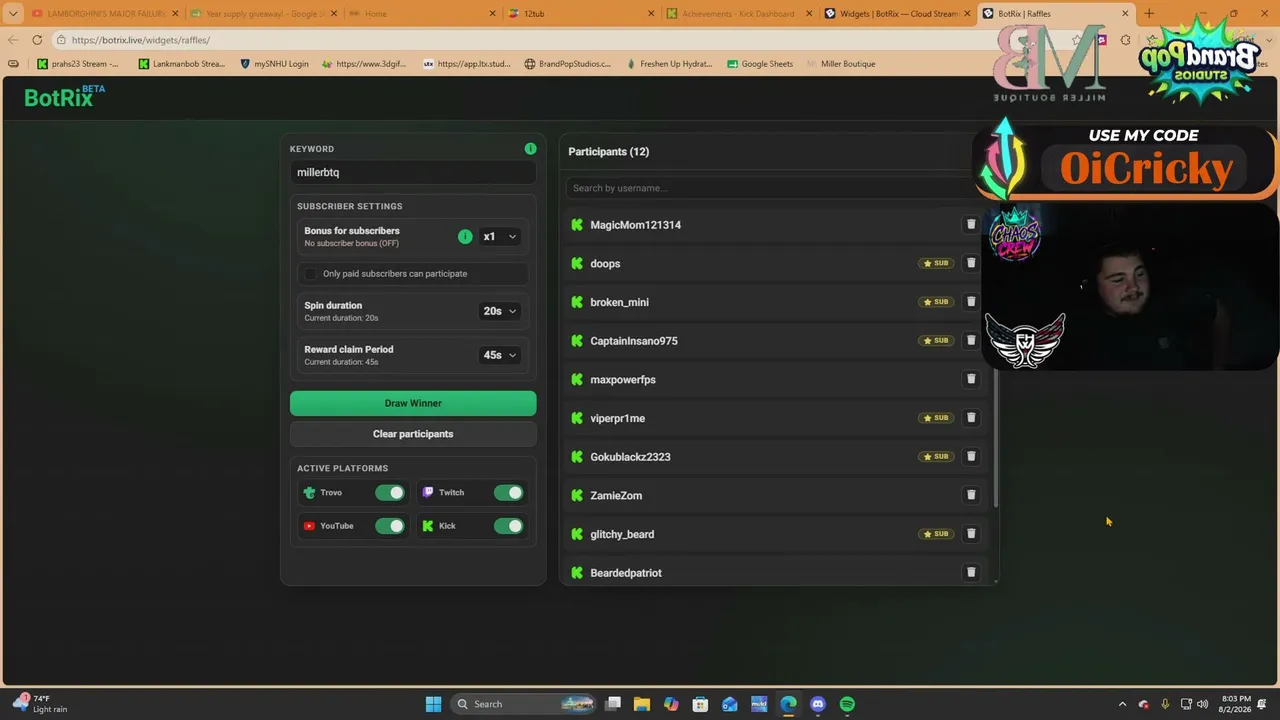The width and height of the screenshot is (1280, 720).
Task: Open the Achievements Kick Dashboard tab
Action: 740,14
